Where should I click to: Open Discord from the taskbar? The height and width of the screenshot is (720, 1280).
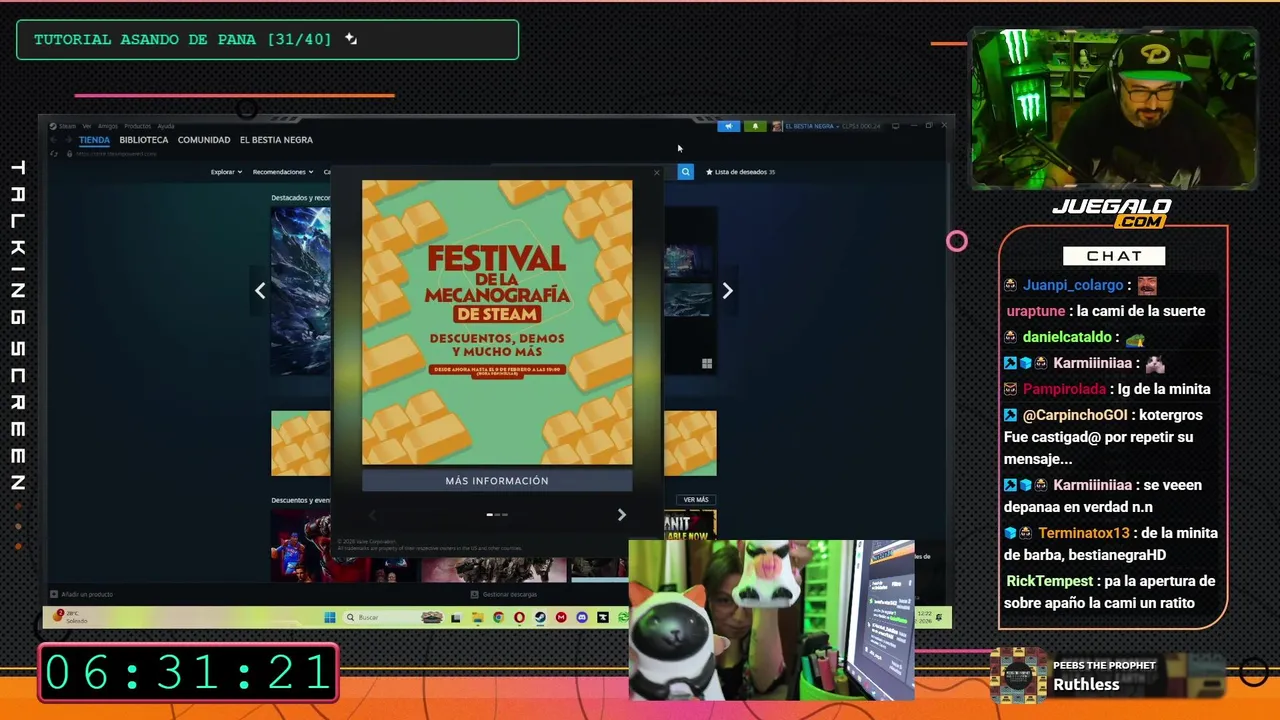(582, 617)
